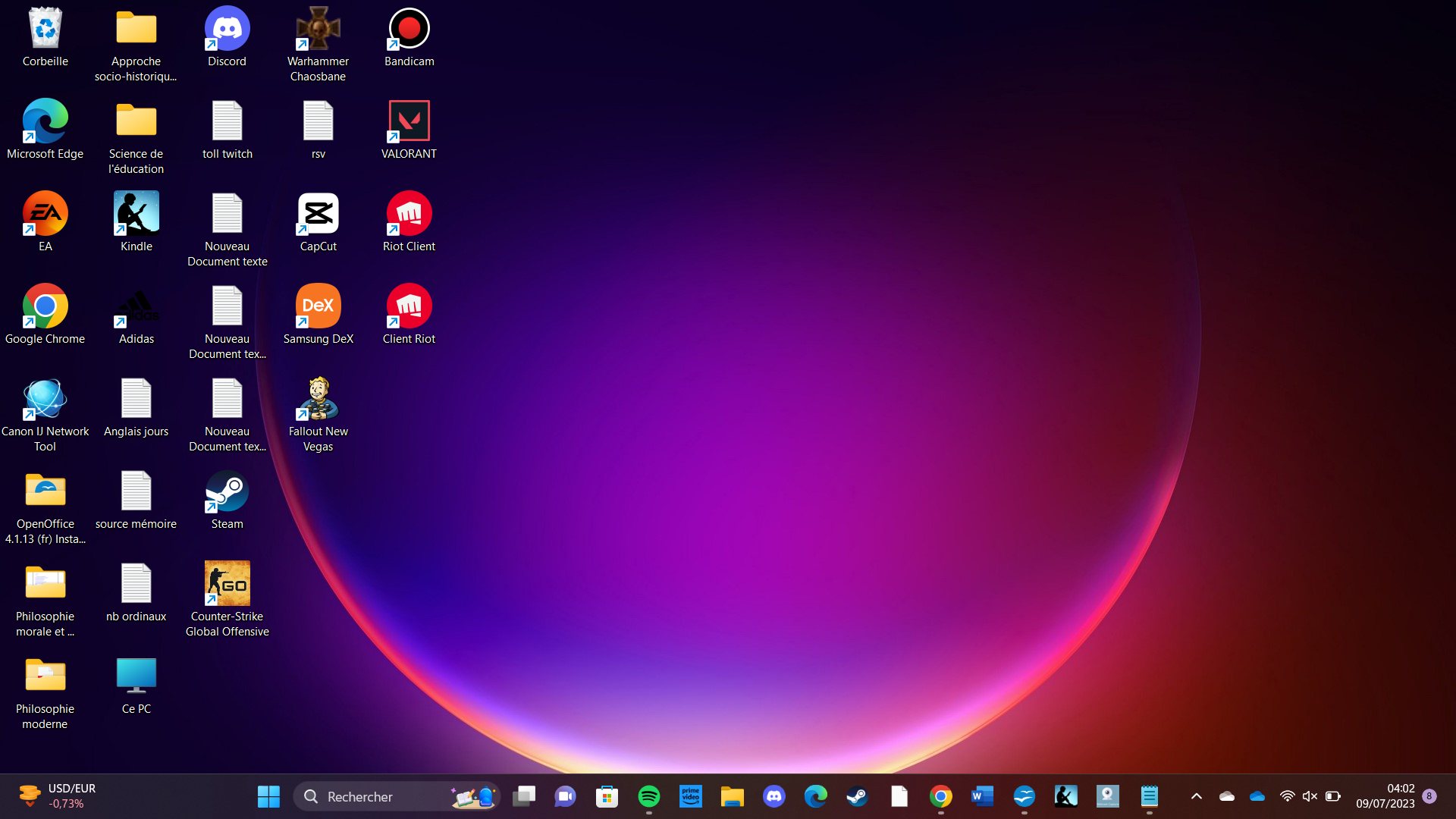1456x819 pixels.
Task: Select the Ce PC desktop icon
Action: pyautogui.click(x=136, y=685)
